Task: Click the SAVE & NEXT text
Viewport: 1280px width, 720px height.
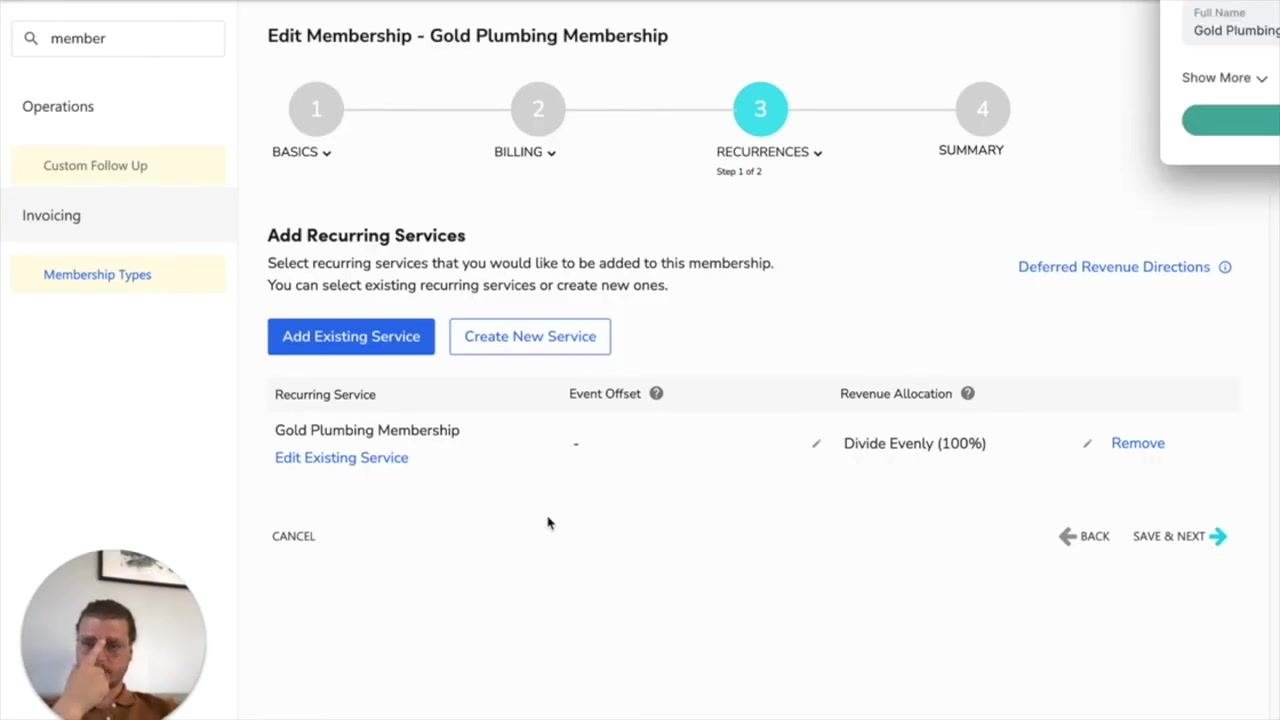Action: (1169, 537)
